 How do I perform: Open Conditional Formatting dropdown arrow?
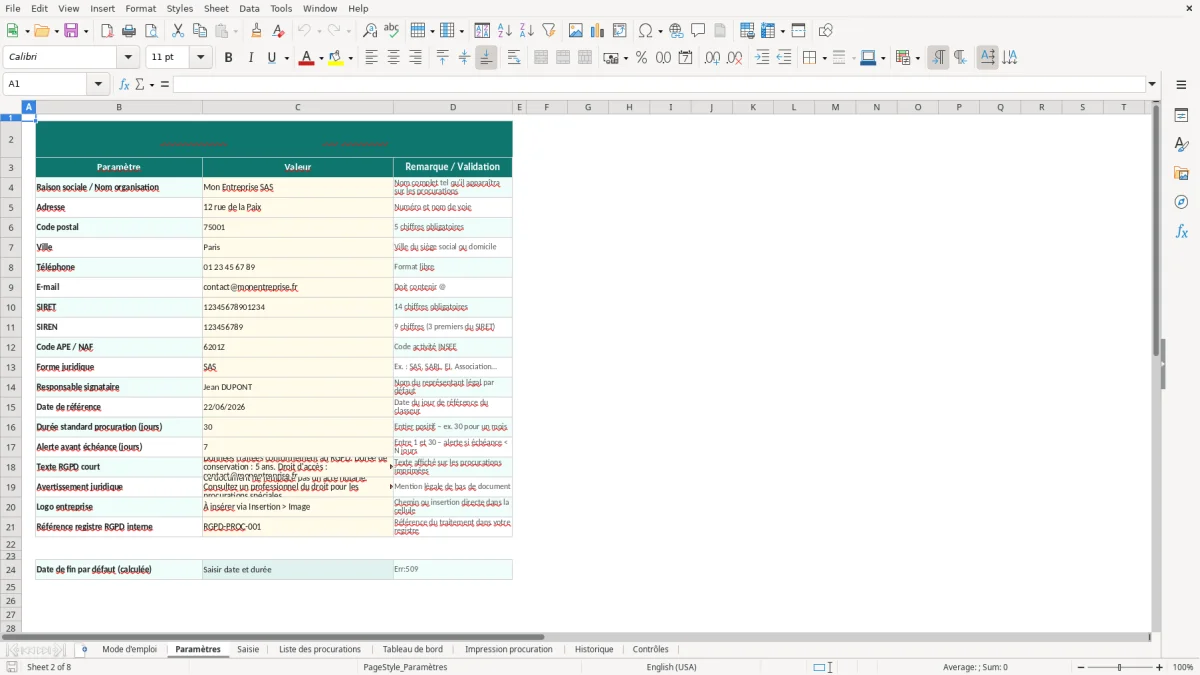[x=917, y=58]
